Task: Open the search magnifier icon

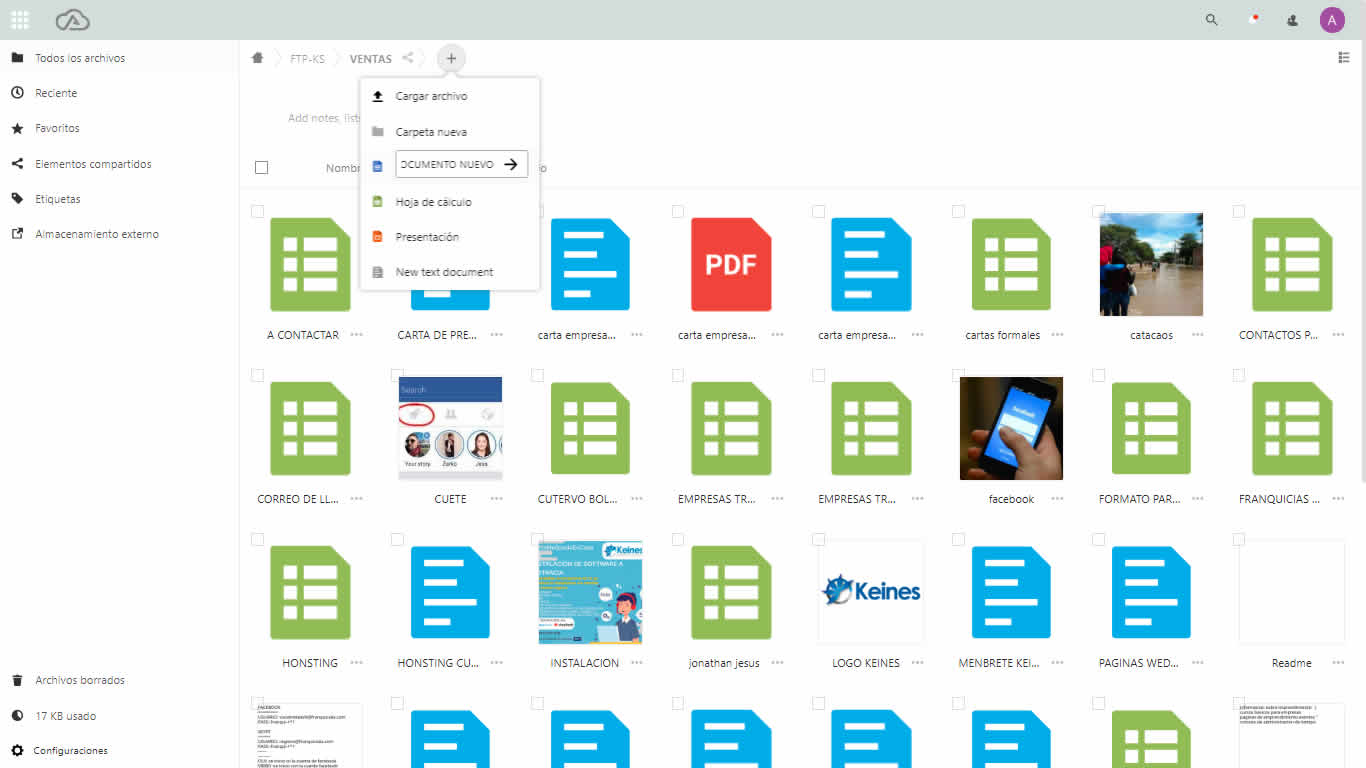Action: 1212,19
